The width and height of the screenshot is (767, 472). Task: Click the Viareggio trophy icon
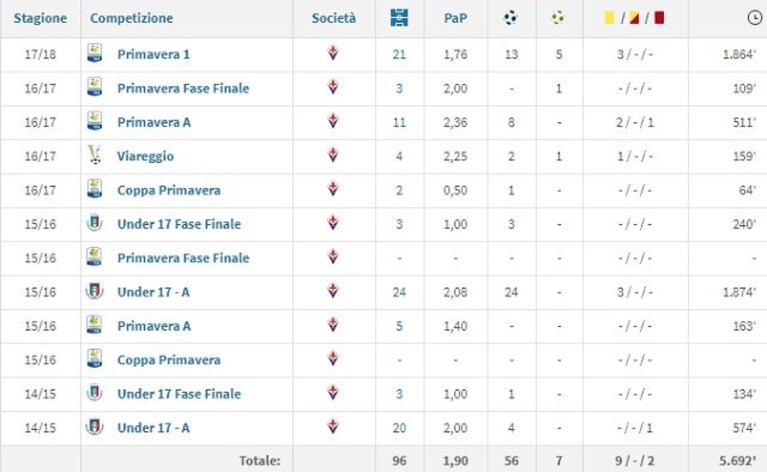click(x=94, y=156)
